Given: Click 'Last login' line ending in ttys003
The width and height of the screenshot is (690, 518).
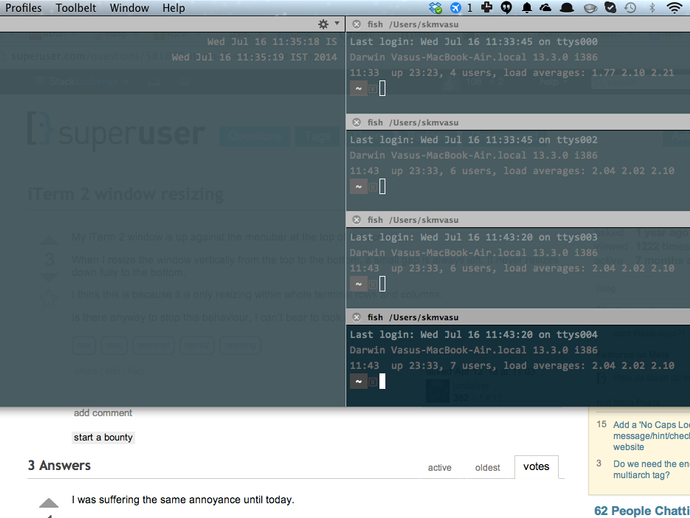Looking at the screenshot, I should click(x=473, y=237).
